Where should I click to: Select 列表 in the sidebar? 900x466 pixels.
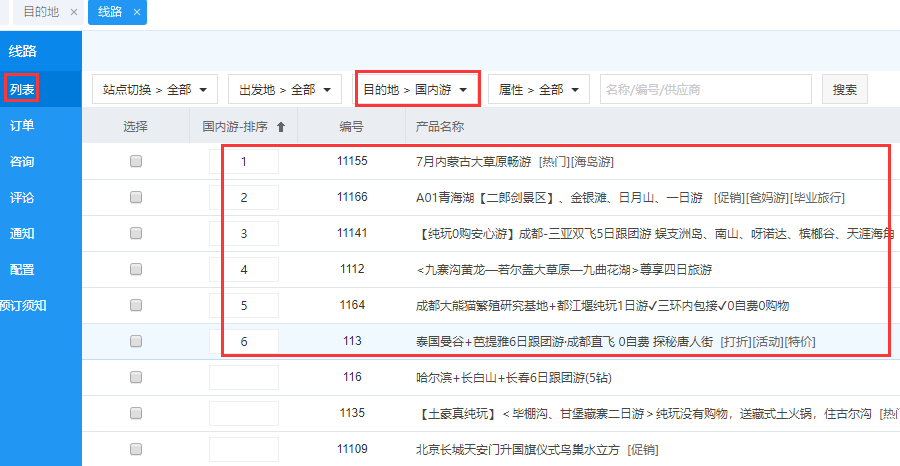tap(22, 90)
